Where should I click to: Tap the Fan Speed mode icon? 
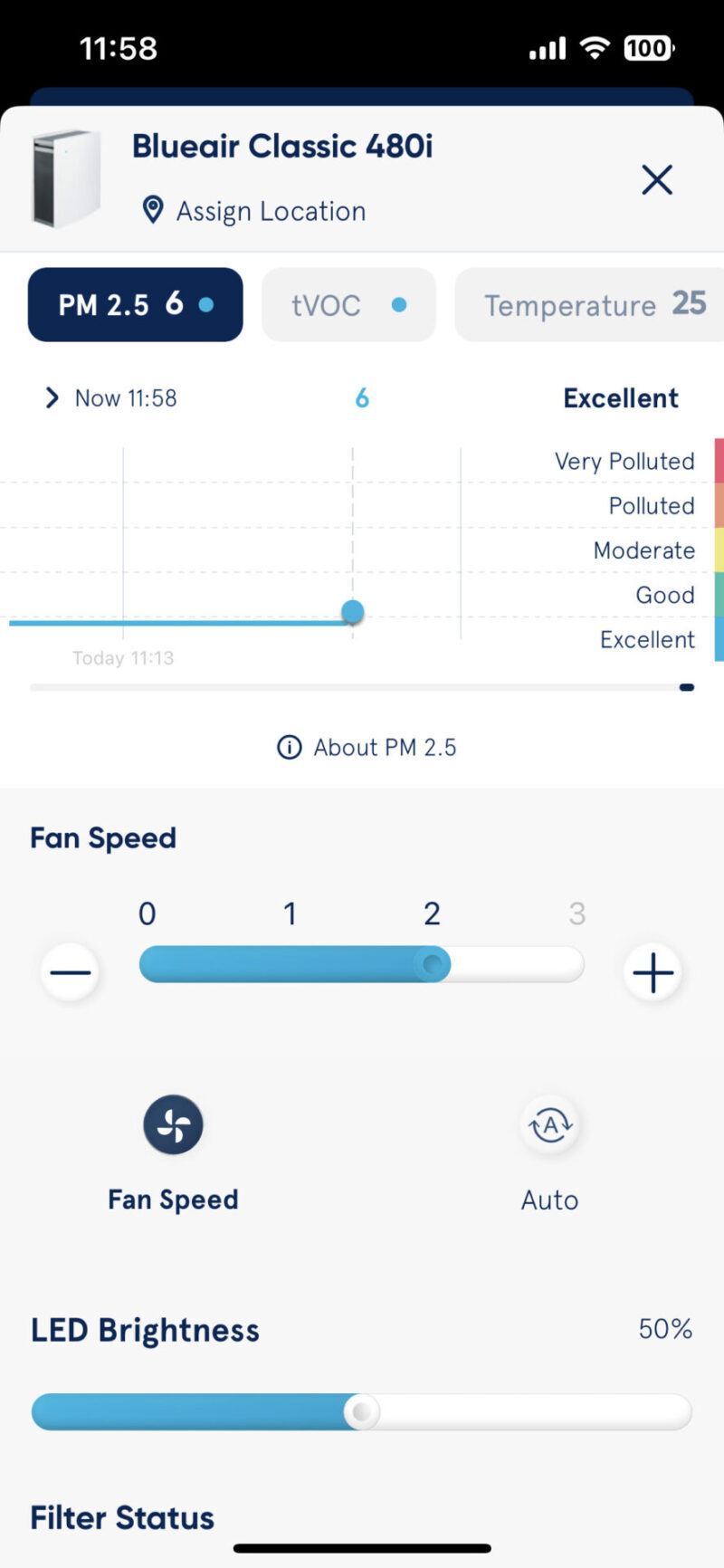tap(173, 1124)
